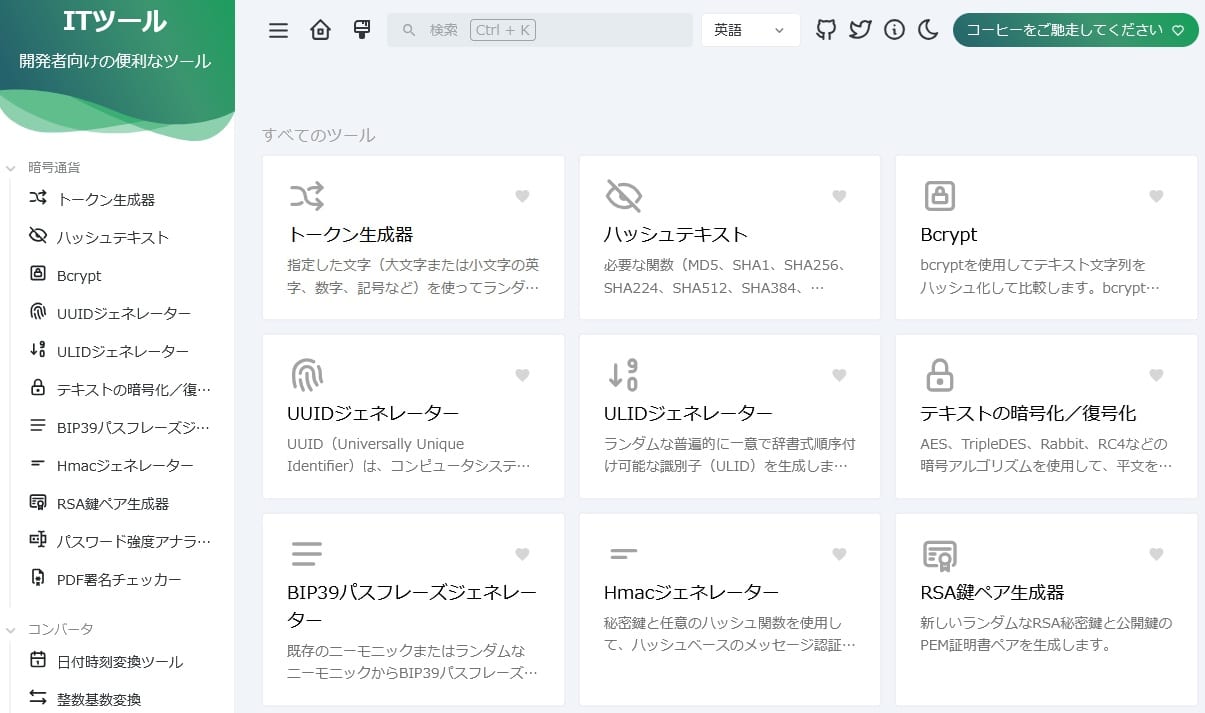Open the 英語 language dropdown

(x=751, y=30)
